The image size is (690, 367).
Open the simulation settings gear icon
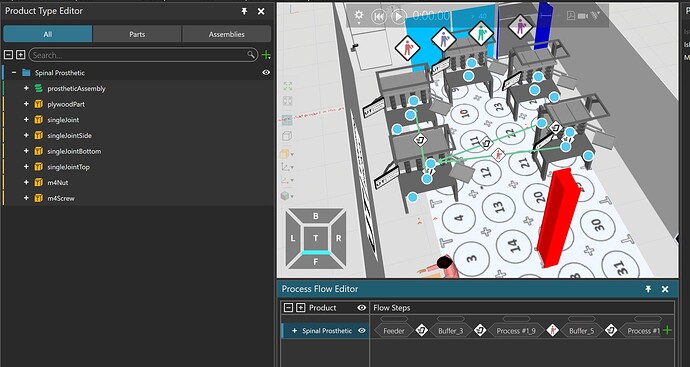(359, 16)
